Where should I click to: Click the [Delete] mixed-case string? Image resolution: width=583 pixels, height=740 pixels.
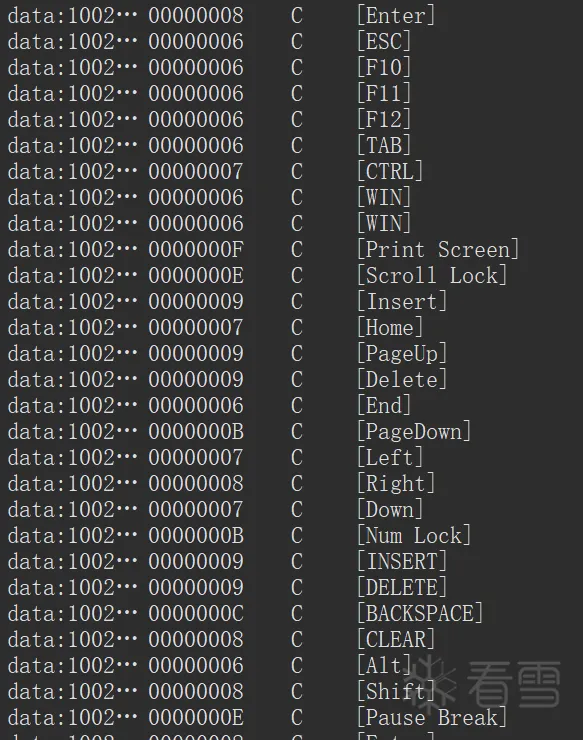pos(402,380)
